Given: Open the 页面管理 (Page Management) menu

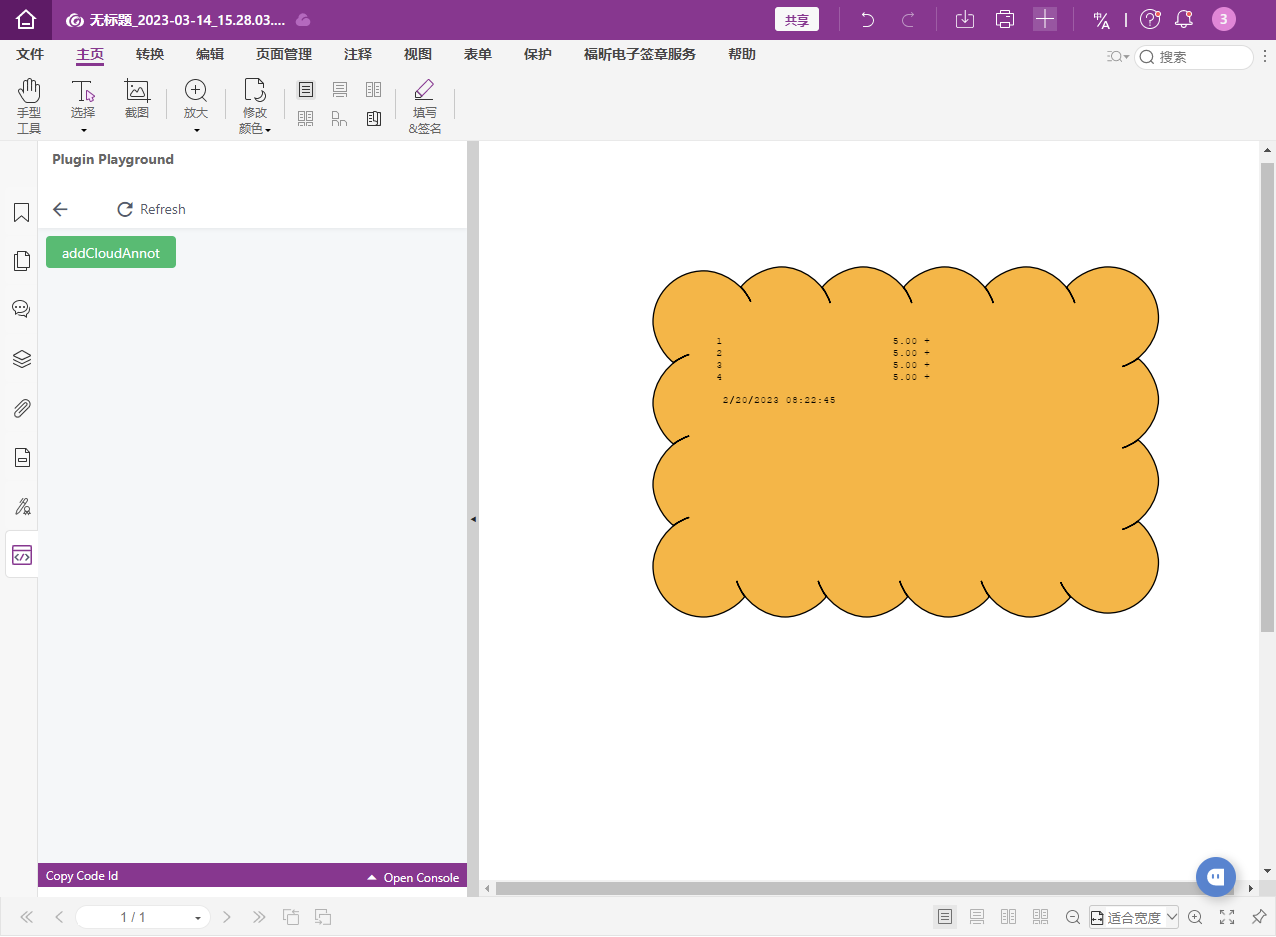Looking at the screenshot, I should pyautogui.click(x=283, y=55).
